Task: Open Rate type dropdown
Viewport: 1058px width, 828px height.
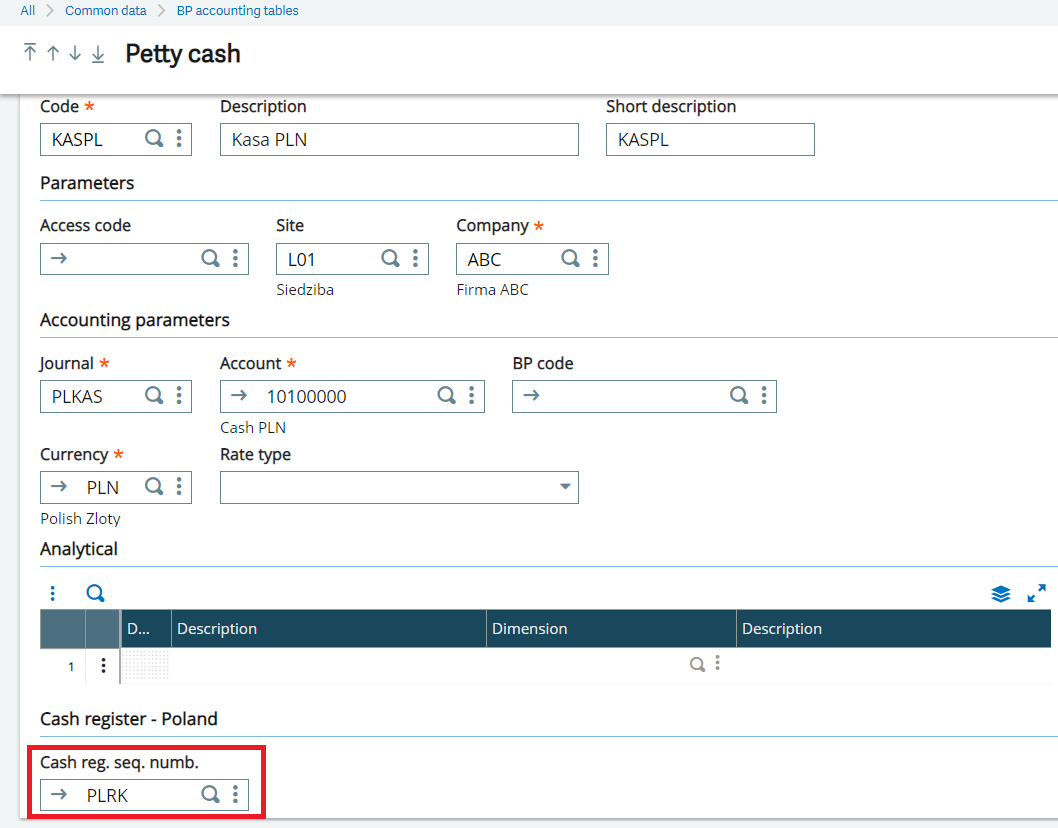Action: coord(565,487)
